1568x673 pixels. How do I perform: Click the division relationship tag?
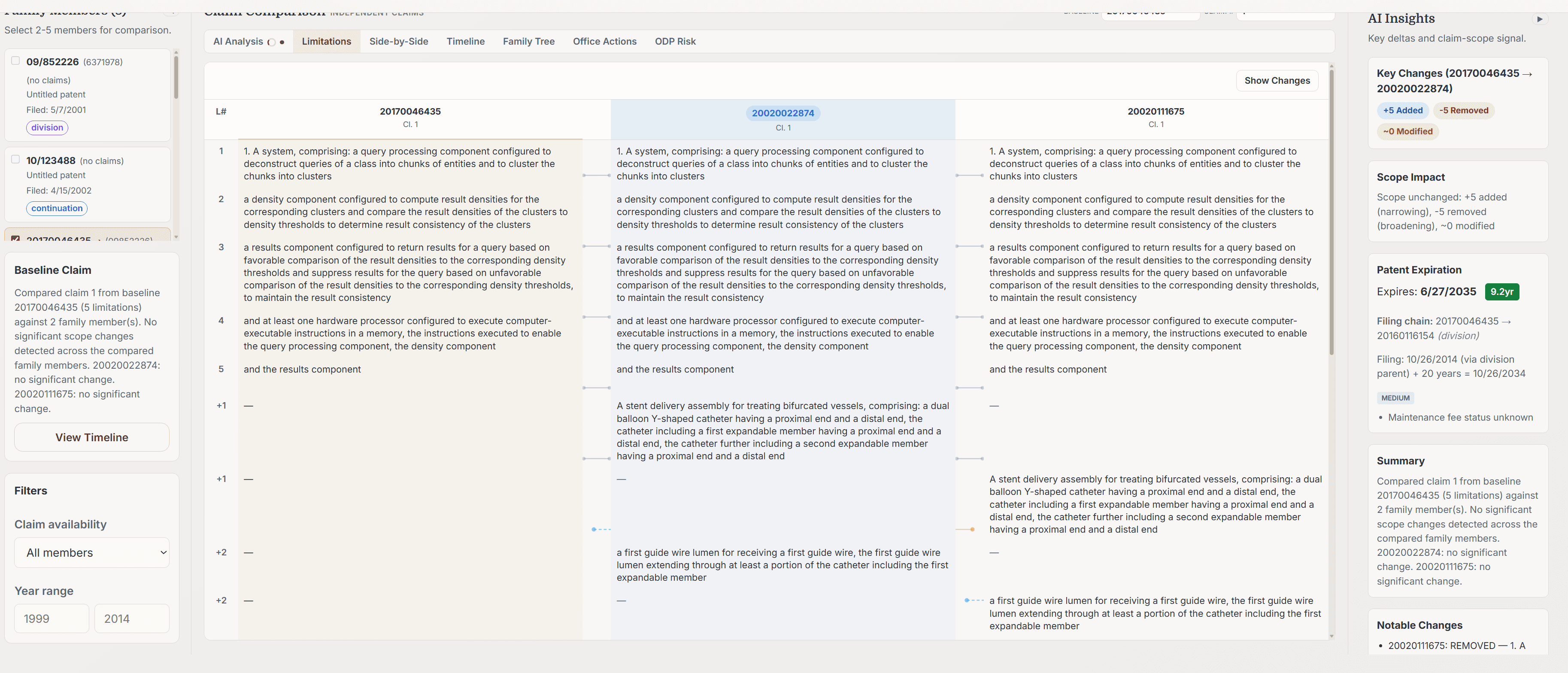47,127
